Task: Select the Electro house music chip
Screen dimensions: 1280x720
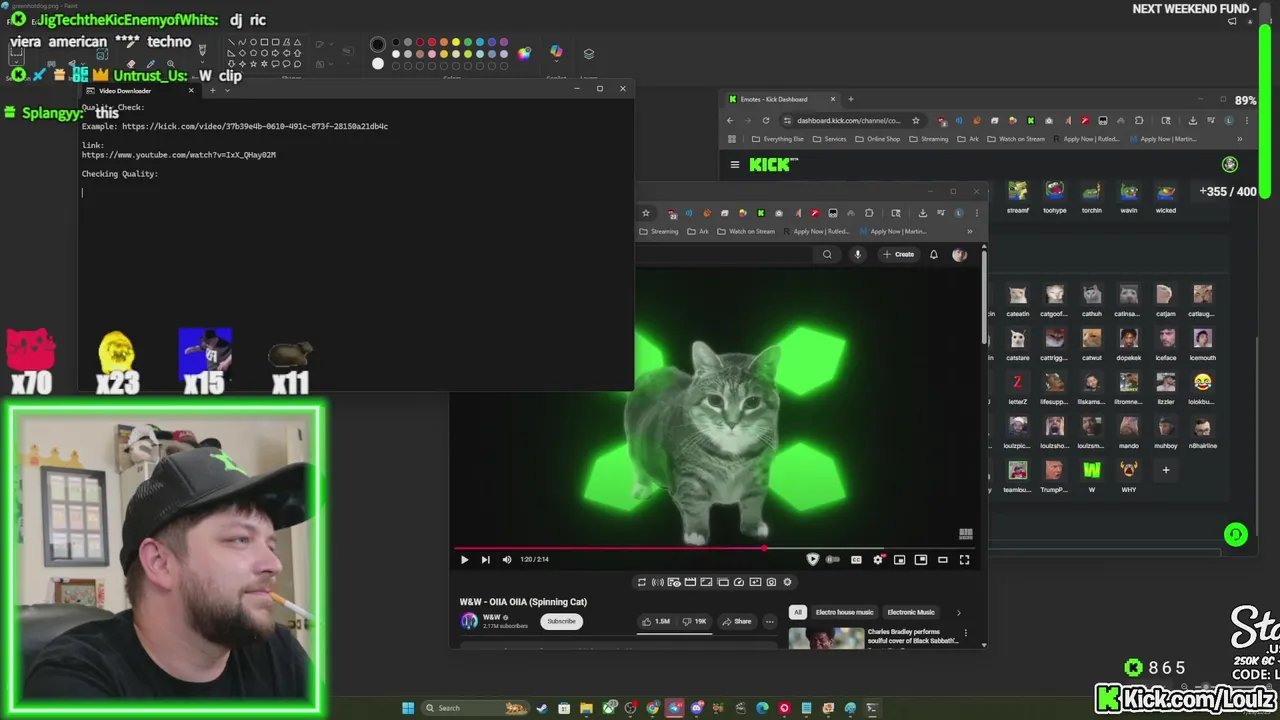Action: point(844,612)
